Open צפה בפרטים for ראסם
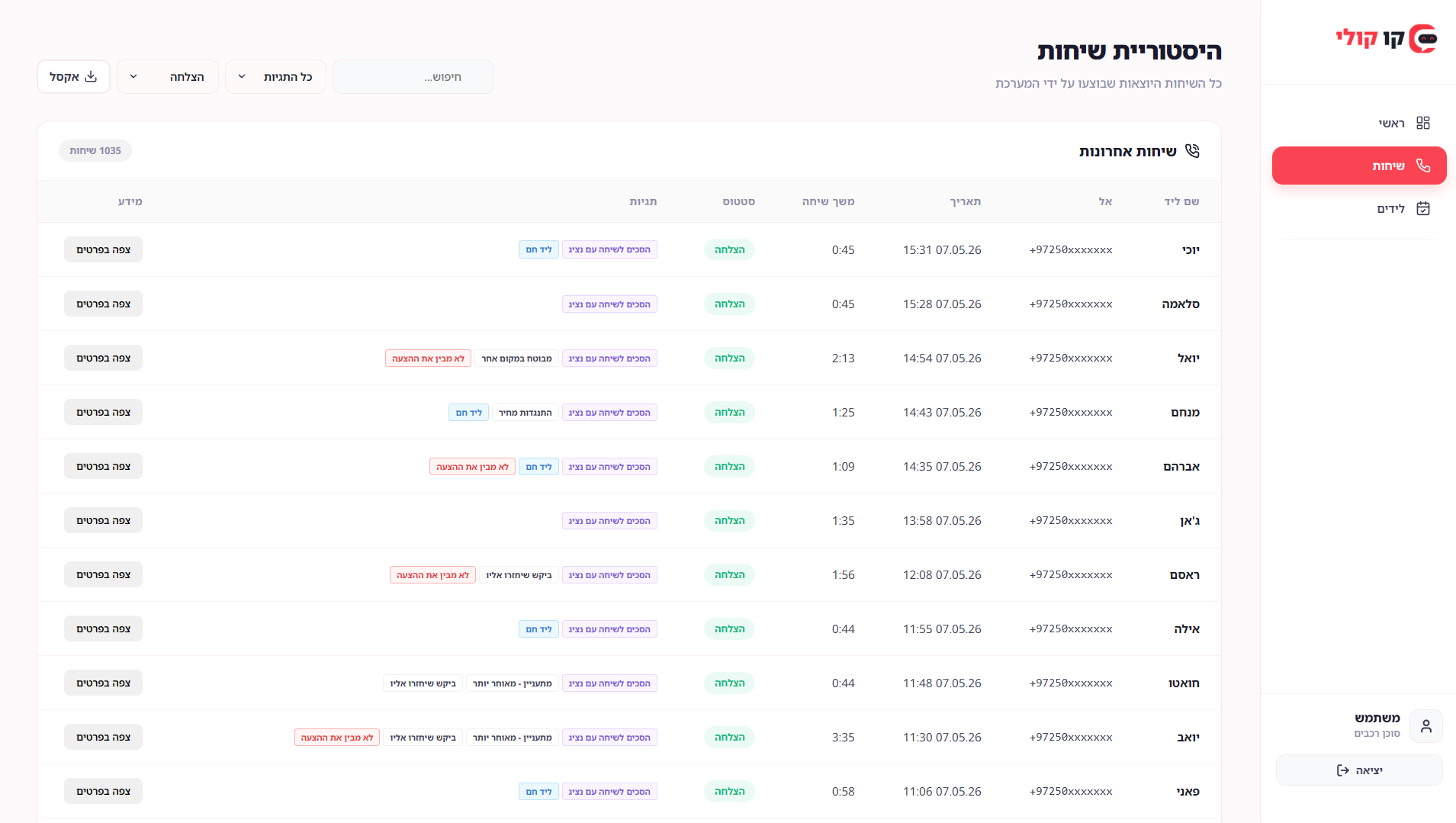 pos(103,574)
